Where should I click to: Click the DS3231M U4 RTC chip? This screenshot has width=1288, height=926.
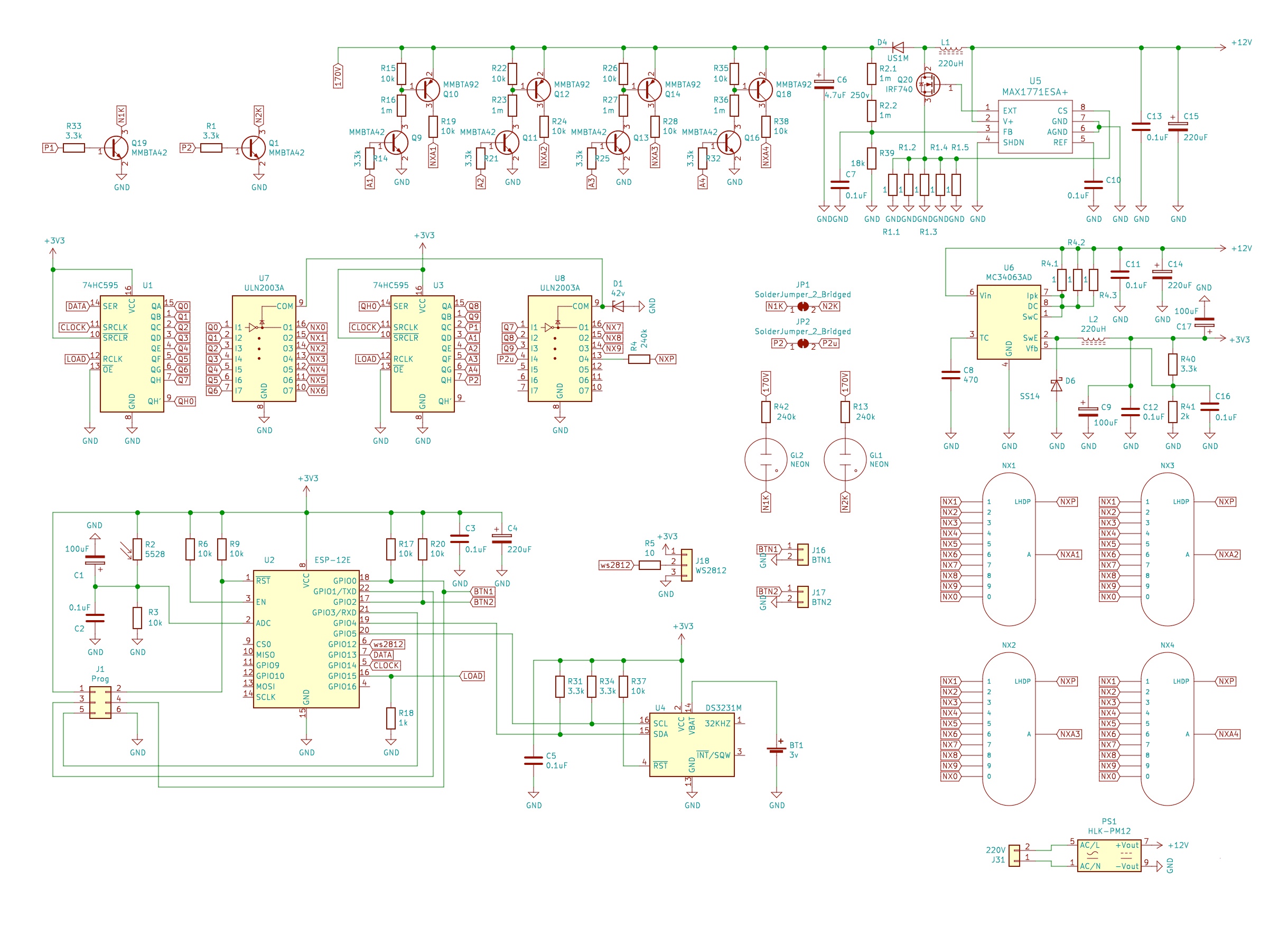(x=692, y=744)
